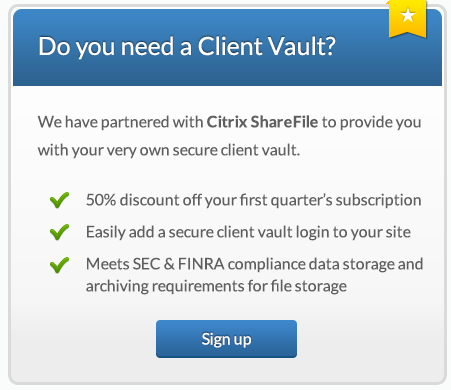Select the 'Do you need a Client Vault?' heading
The width and height of the screenshot is (451, 390).
pos(187,47)
